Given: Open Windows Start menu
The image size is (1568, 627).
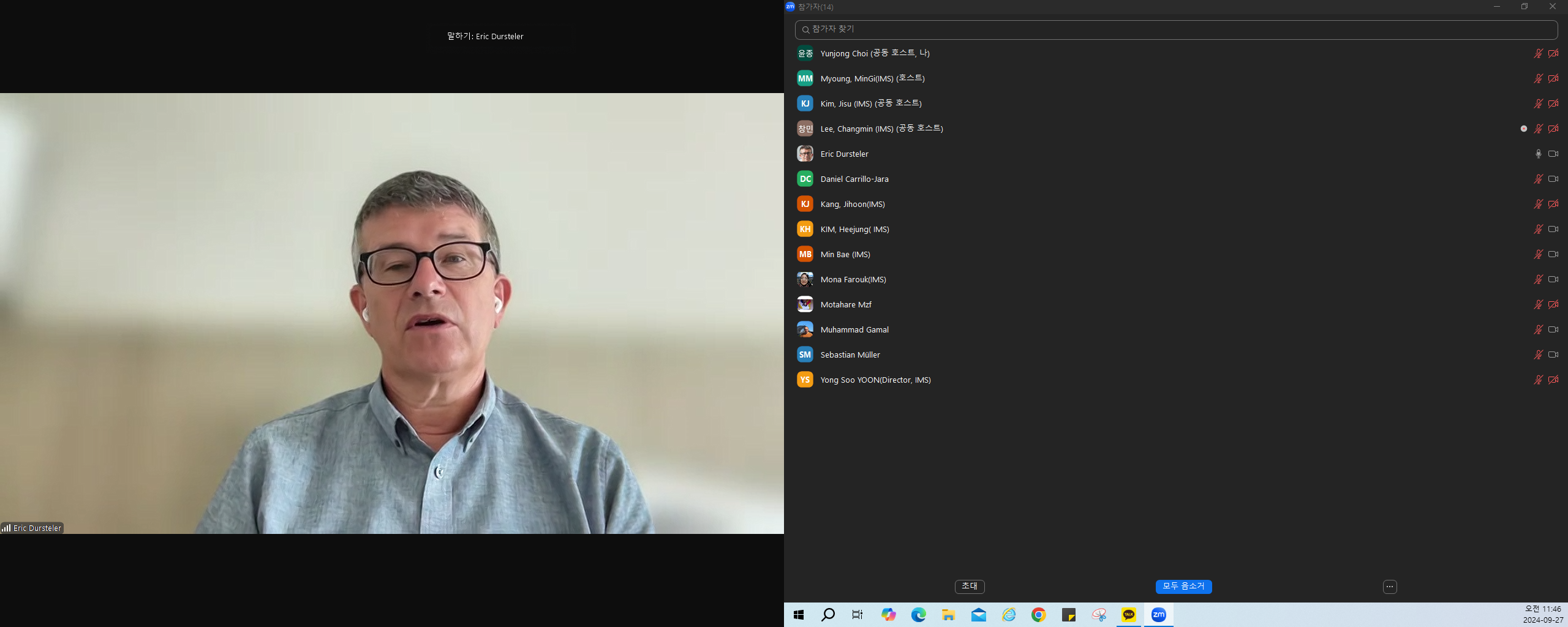Looking at the screenshot, I should 798,615.
